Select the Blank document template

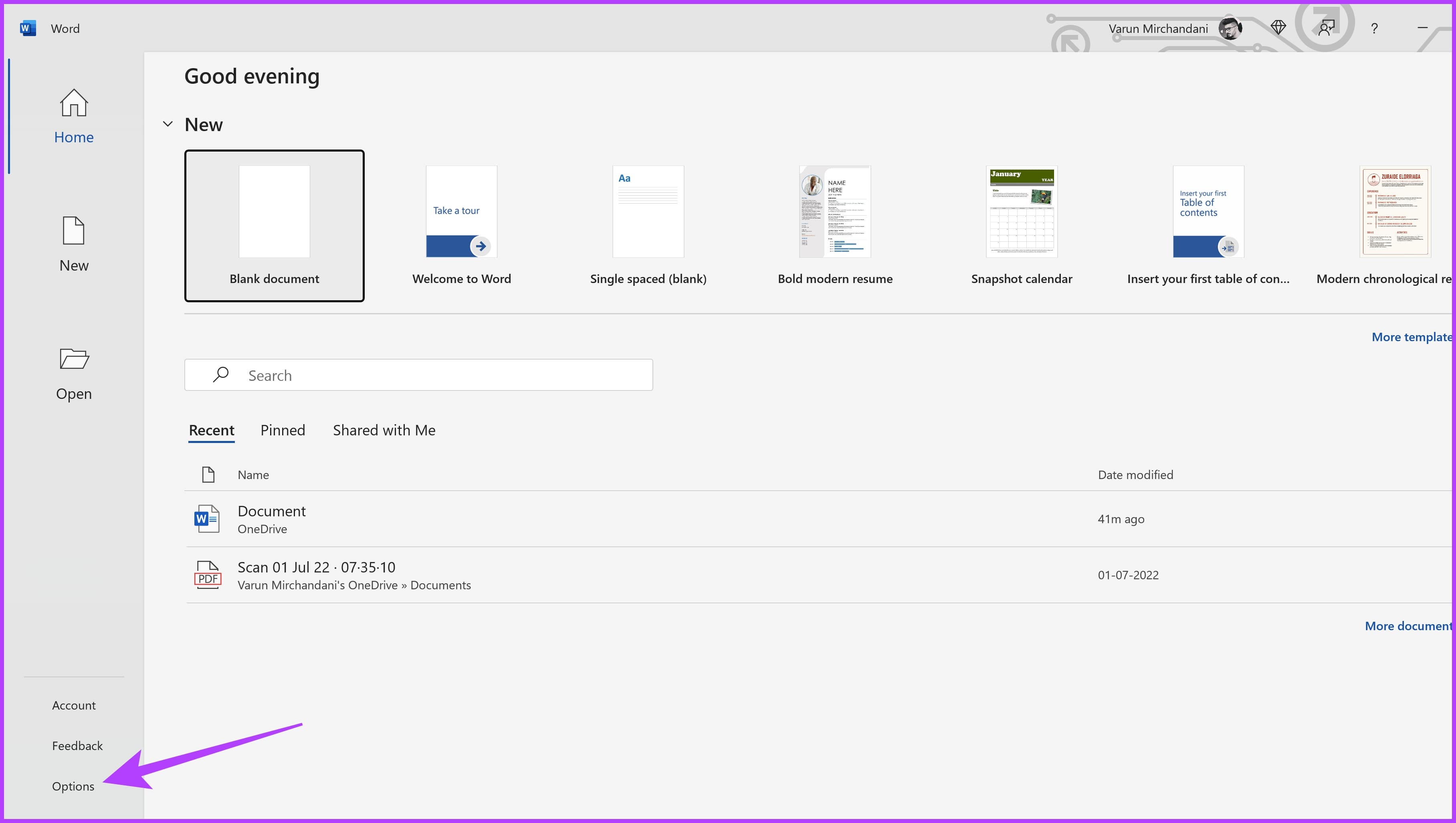(274, 226)
